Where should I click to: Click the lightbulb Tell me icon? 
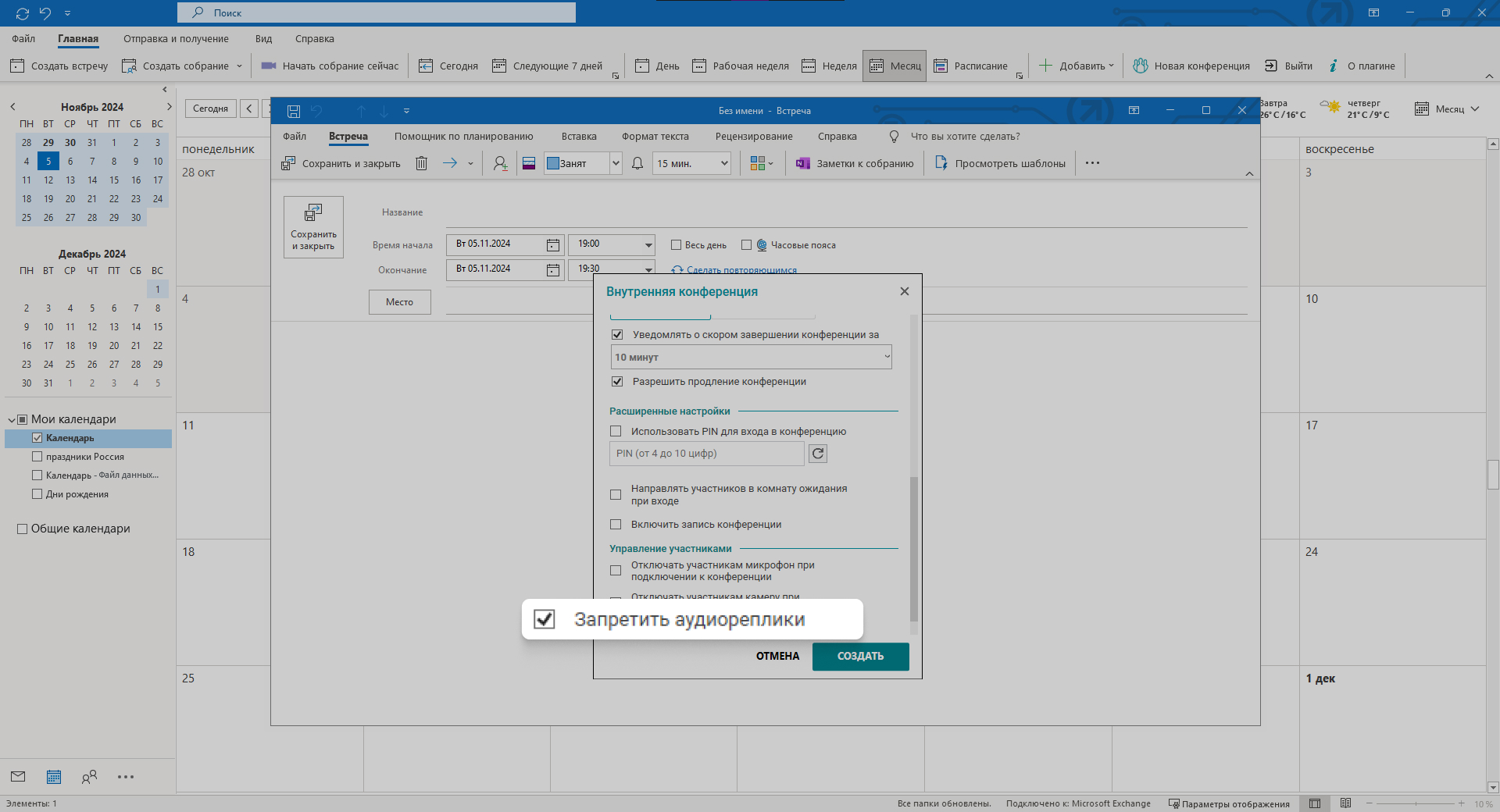pyautogui.click(x=894, y=137)
